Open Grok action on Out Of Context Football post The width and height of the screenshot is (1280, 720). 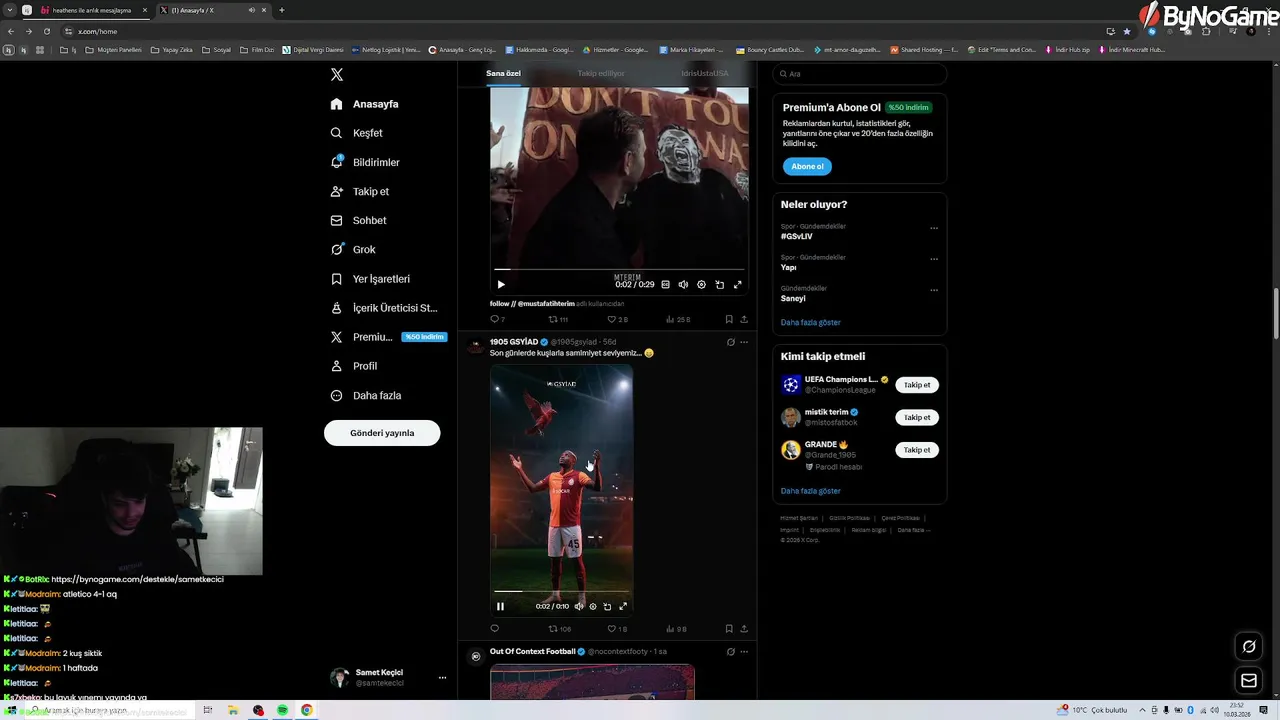click(x=731, y=651)
